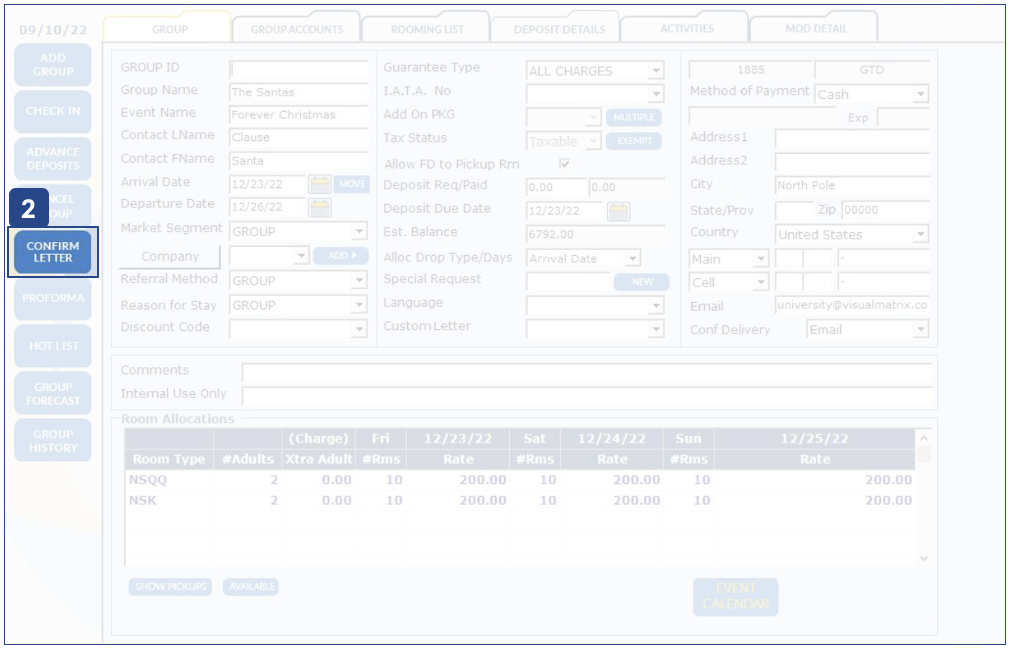The image size is (1013, 651).
Task: Open the Method of Payment dropdown
Action: 920,95
